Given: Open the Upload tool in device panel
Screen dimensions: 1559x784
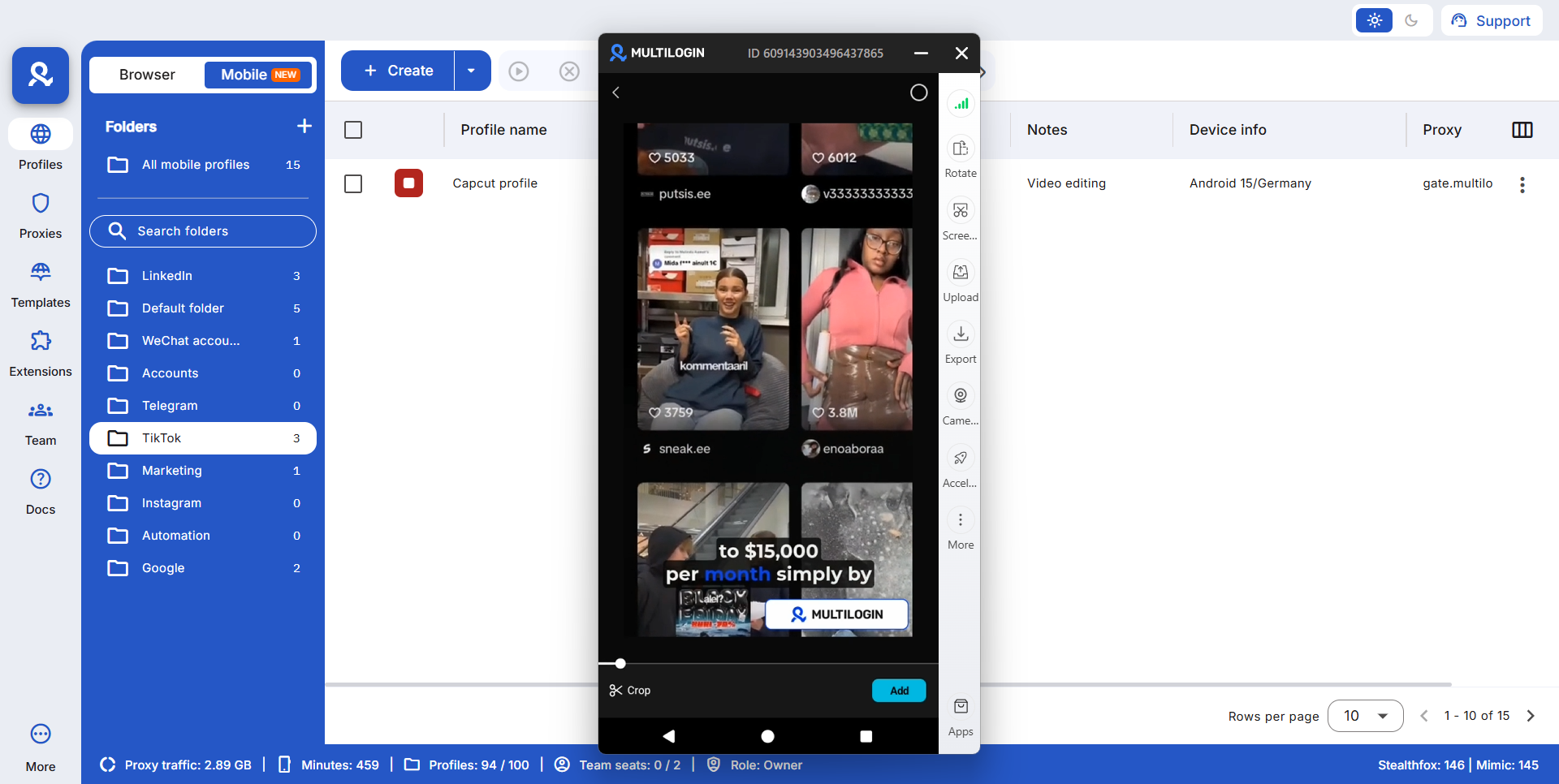Looking at the screenshot, I should click(961, 273).
